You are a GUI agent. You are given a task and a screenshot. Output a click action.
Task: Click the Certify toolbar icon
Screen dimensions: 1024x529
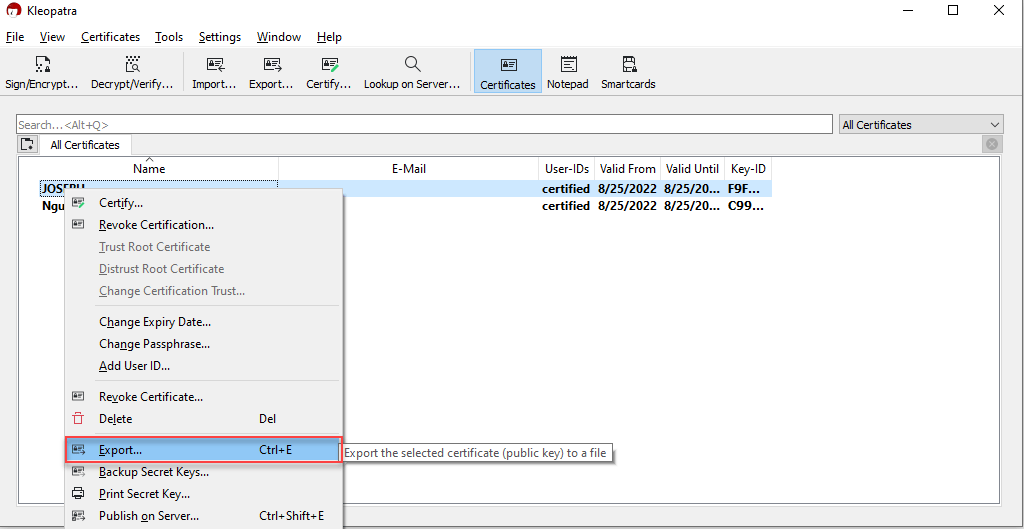[x=329, y=72]
